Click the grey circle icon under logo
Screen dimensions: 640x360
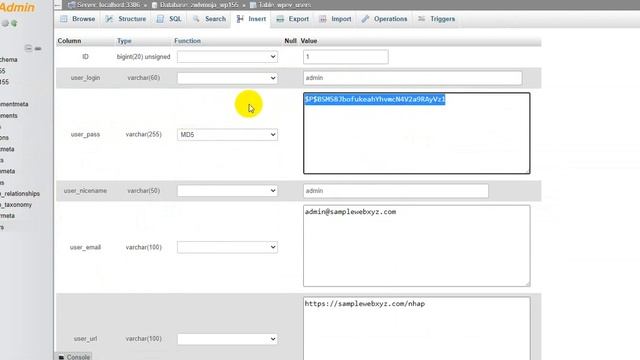(x=5, y=24)
